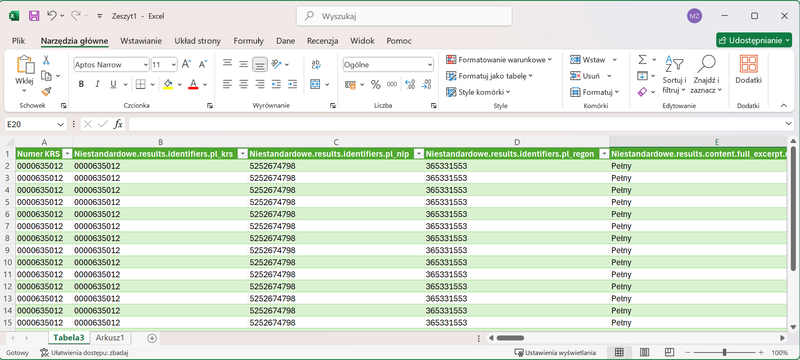Switch to Page Break Preview in status bar

pyautogui.click(x=669, y=352)
